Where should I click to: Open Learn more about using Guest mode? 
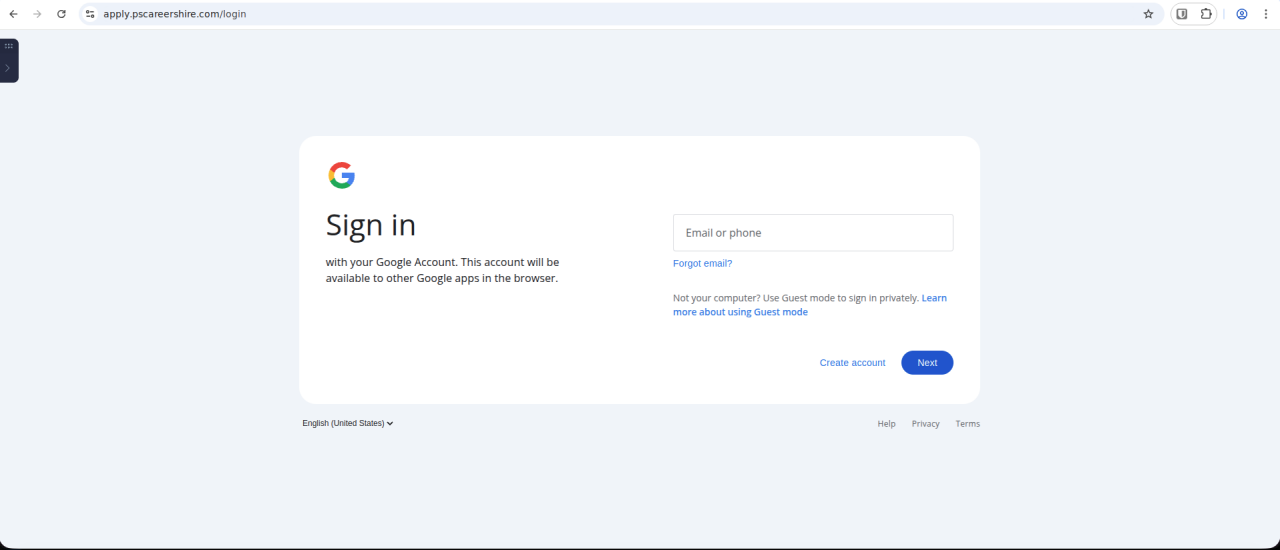(x=740, y=312)
